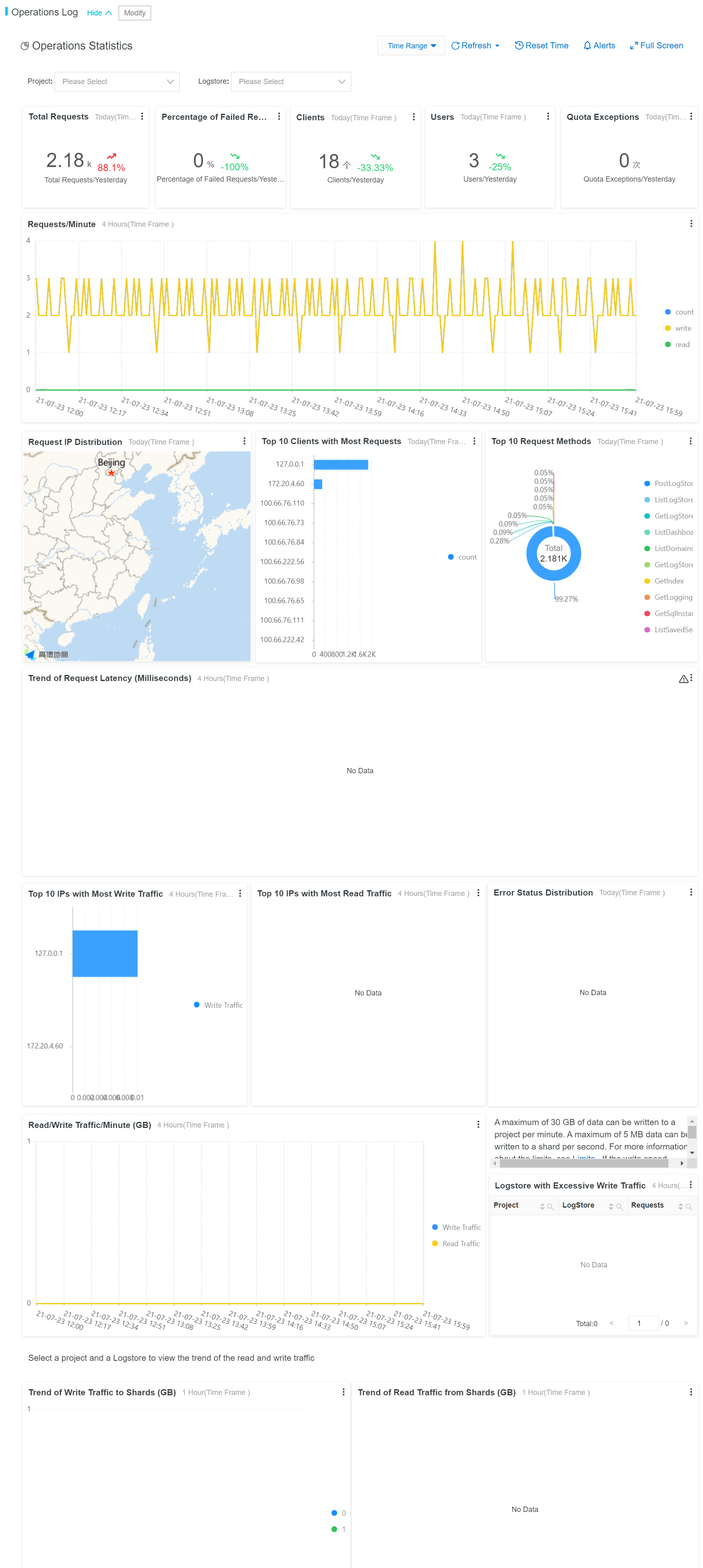This screenshot has width=703, height=1568.
Task: Click warning icon on Request Latency panel
Action: coord(683,679)
